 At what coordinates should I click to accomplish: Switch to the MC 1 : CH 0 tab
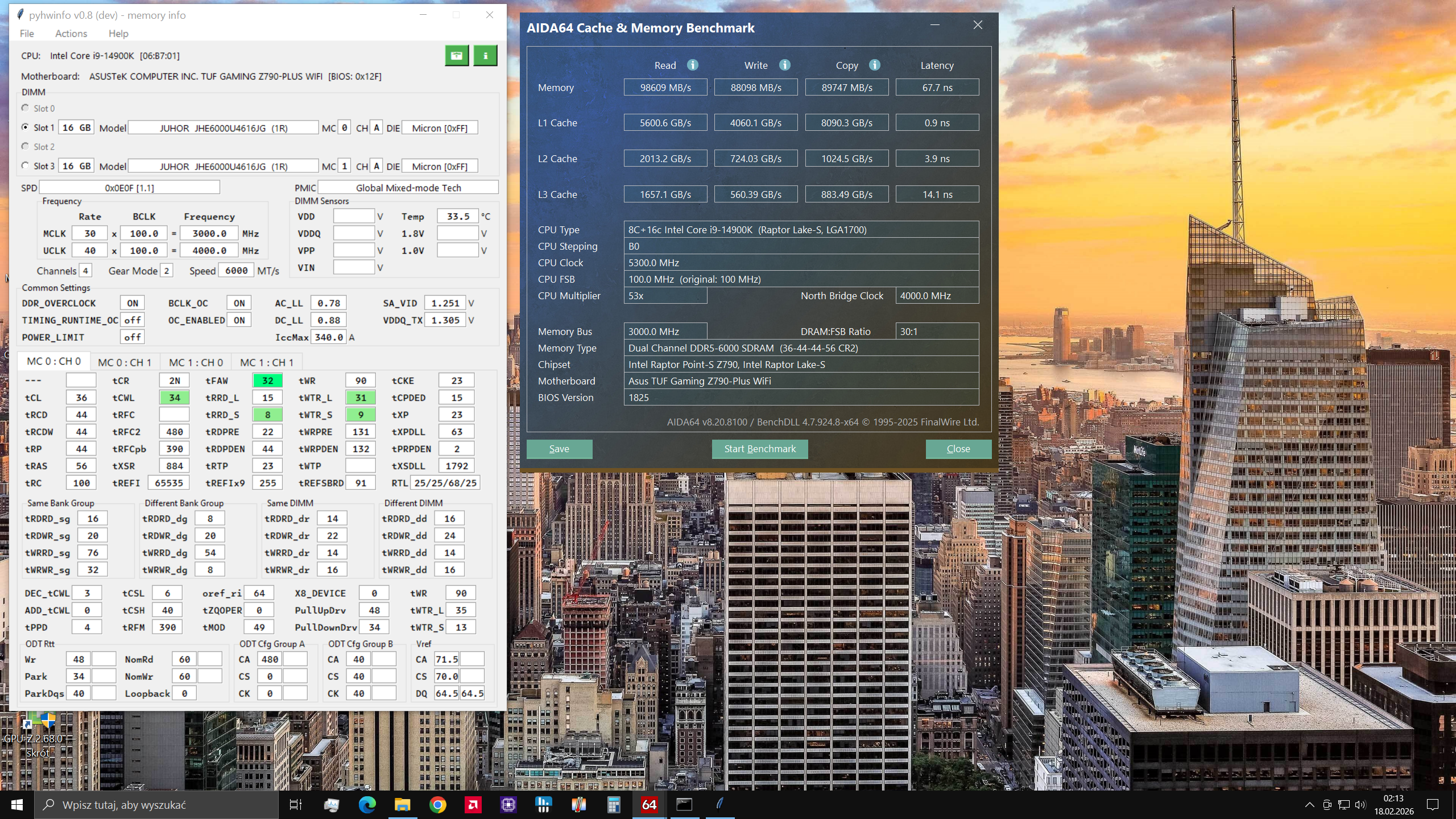(196, 362)
